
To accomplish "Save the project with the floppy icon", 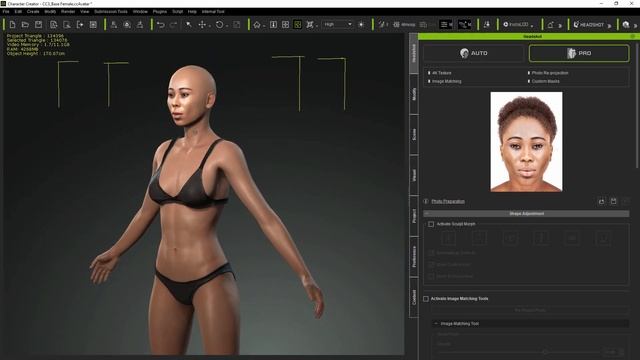I will tap(38, 25).
